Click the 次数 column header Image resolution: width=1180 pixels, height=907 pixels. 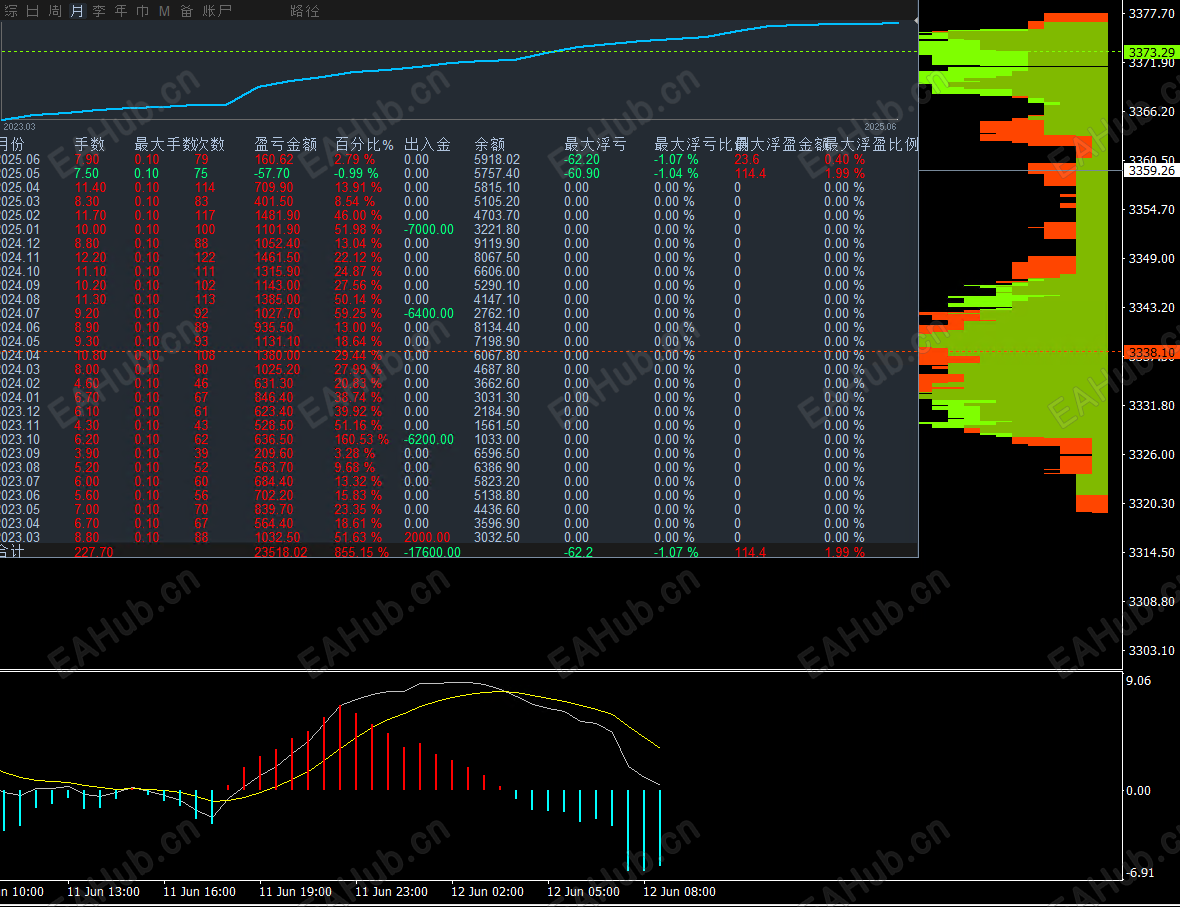[x=210, y=145]
